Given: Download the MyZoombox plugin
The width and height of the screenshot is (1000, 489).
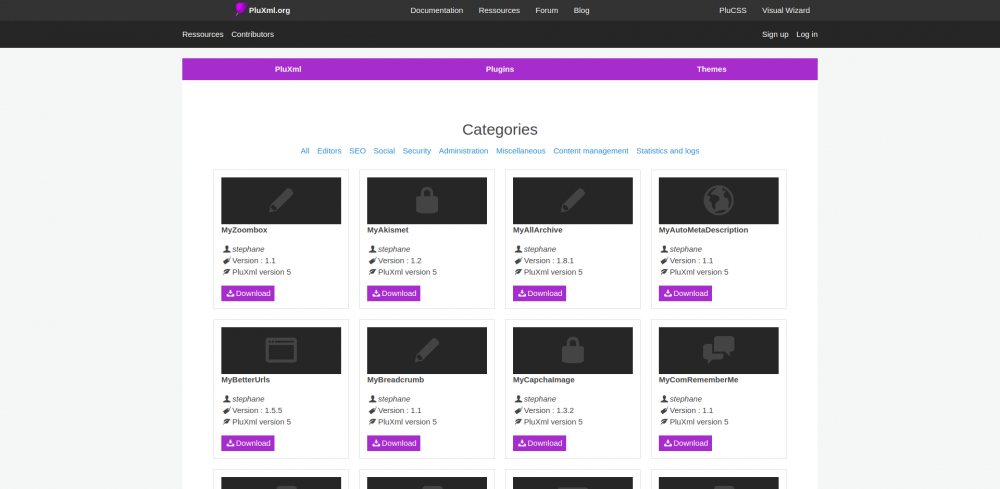Looking at the screenshot, I should (x=248, y=293).
